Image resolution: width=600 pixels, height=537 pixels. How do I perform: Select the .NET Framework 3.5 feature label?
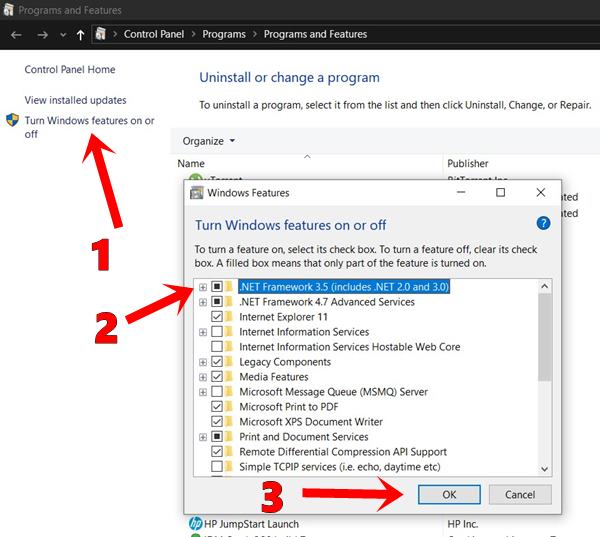click(344, 287)
